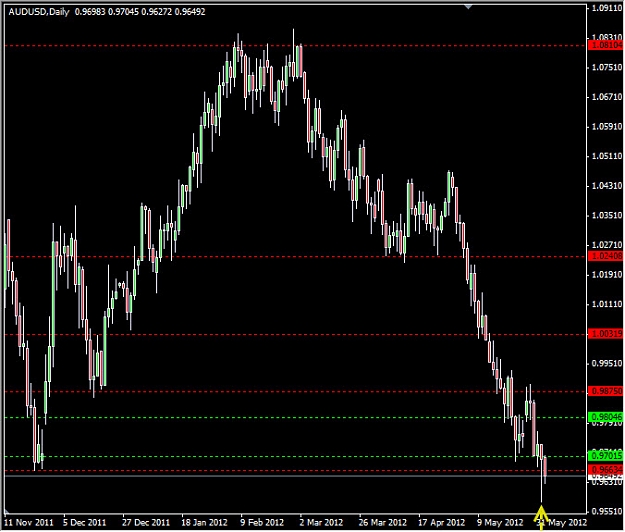Click the 2 Mar 2012 date label
This screenshot has width=625, height=532.
point(321,522)
